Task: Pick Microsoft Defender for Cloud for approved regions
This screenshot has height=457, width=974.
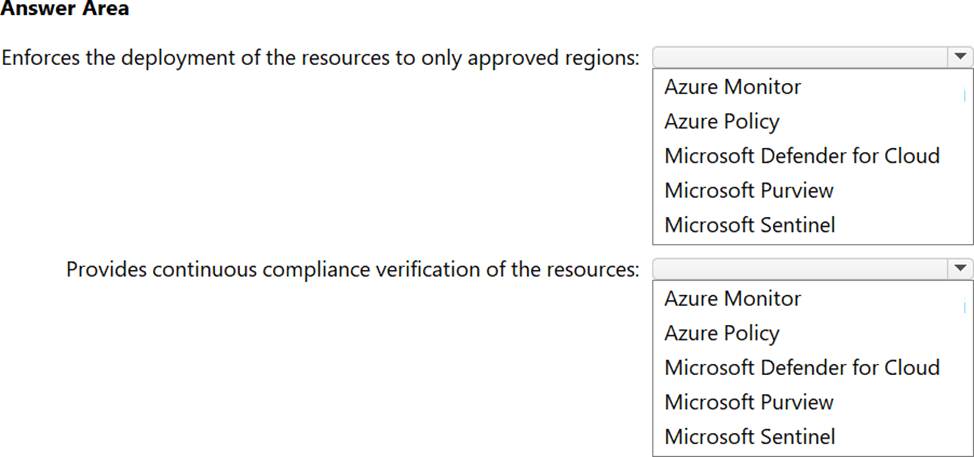Action: [x=801, y=156]
